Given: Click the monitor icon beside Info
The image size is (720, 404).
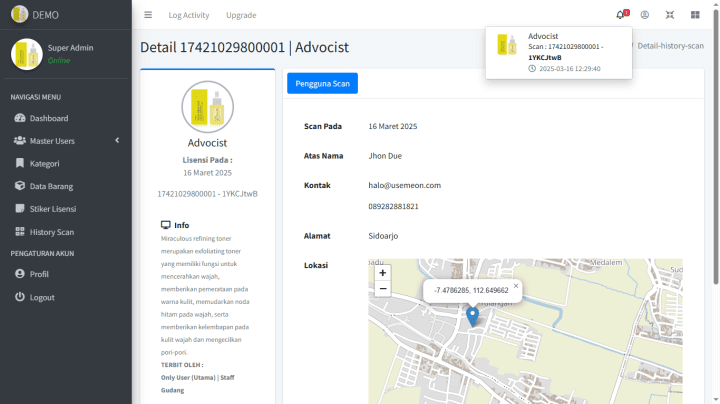Looking at the screenshot, I should click(166, 225).
